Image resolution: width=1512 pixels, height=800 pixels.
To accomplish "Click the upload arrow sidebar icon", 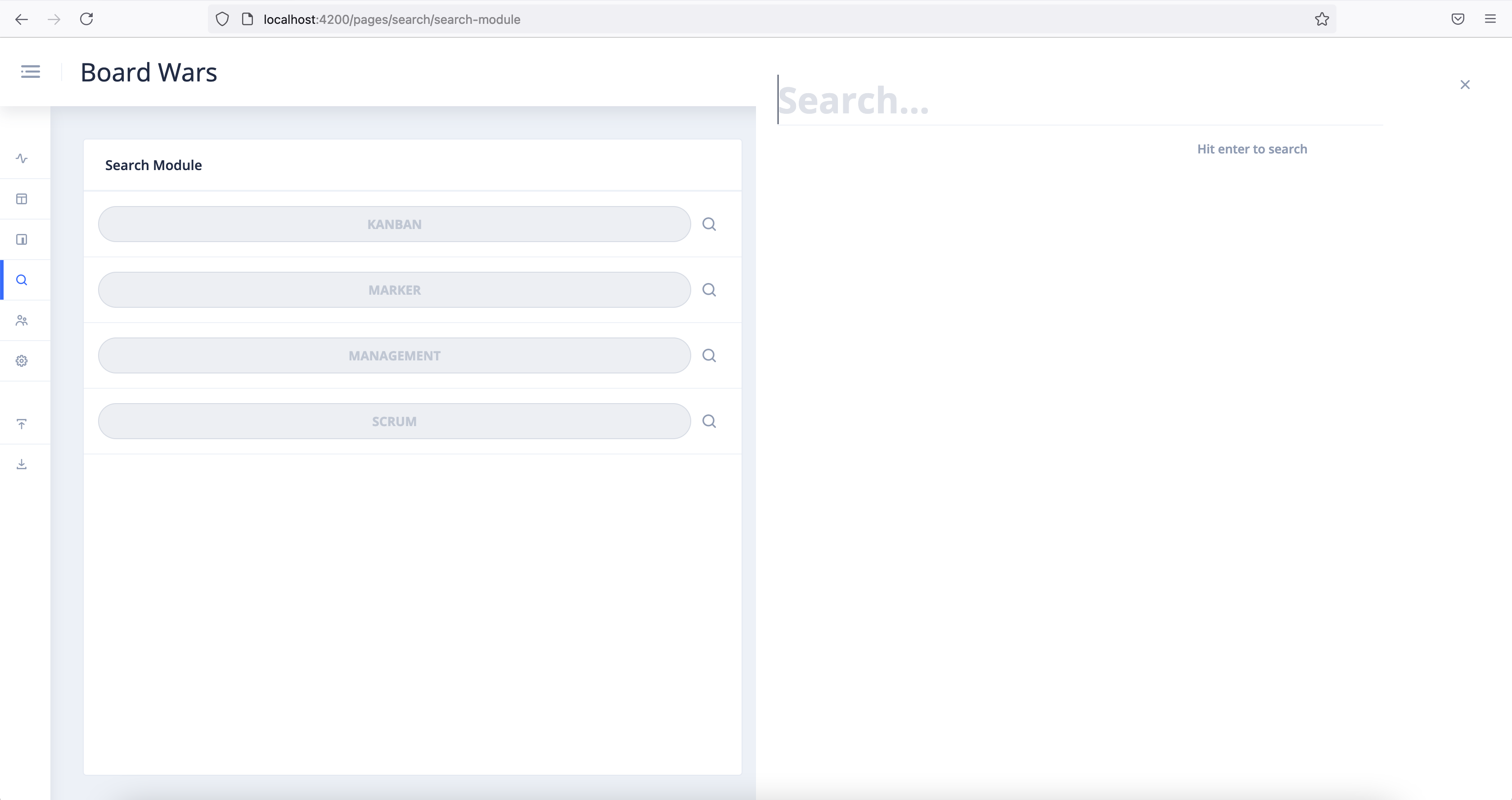I will point(22,424).
